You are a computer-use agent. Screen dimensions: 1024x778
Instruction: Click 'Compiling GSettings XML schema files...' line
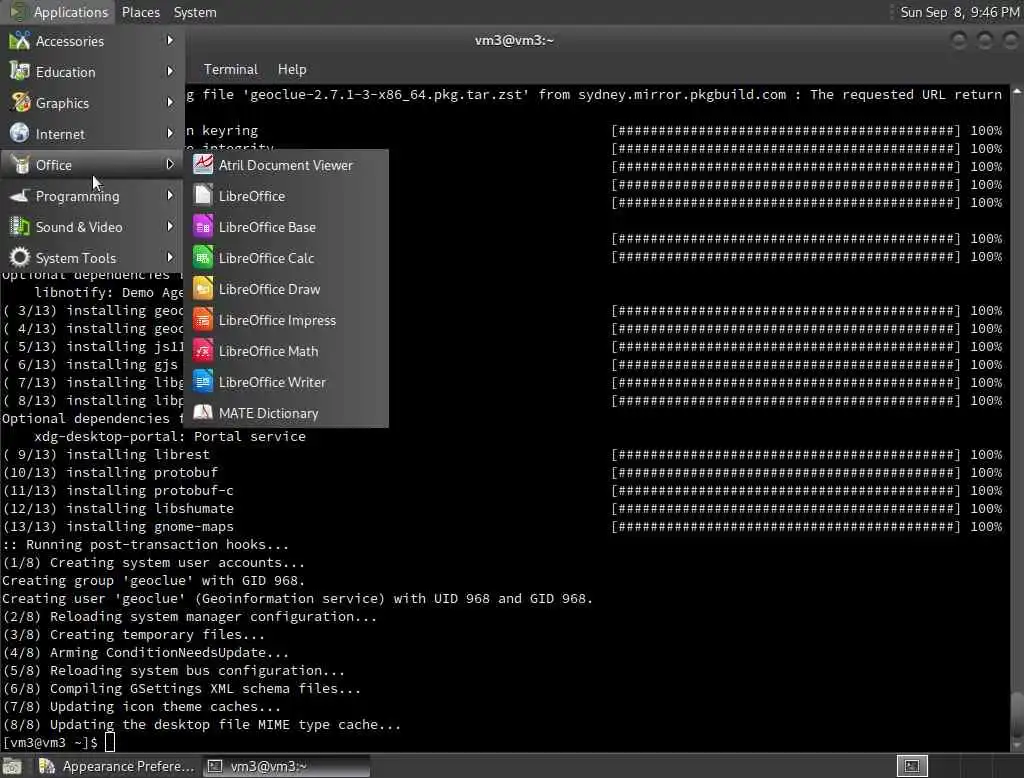pyautogui.click(x=182, y=689)
